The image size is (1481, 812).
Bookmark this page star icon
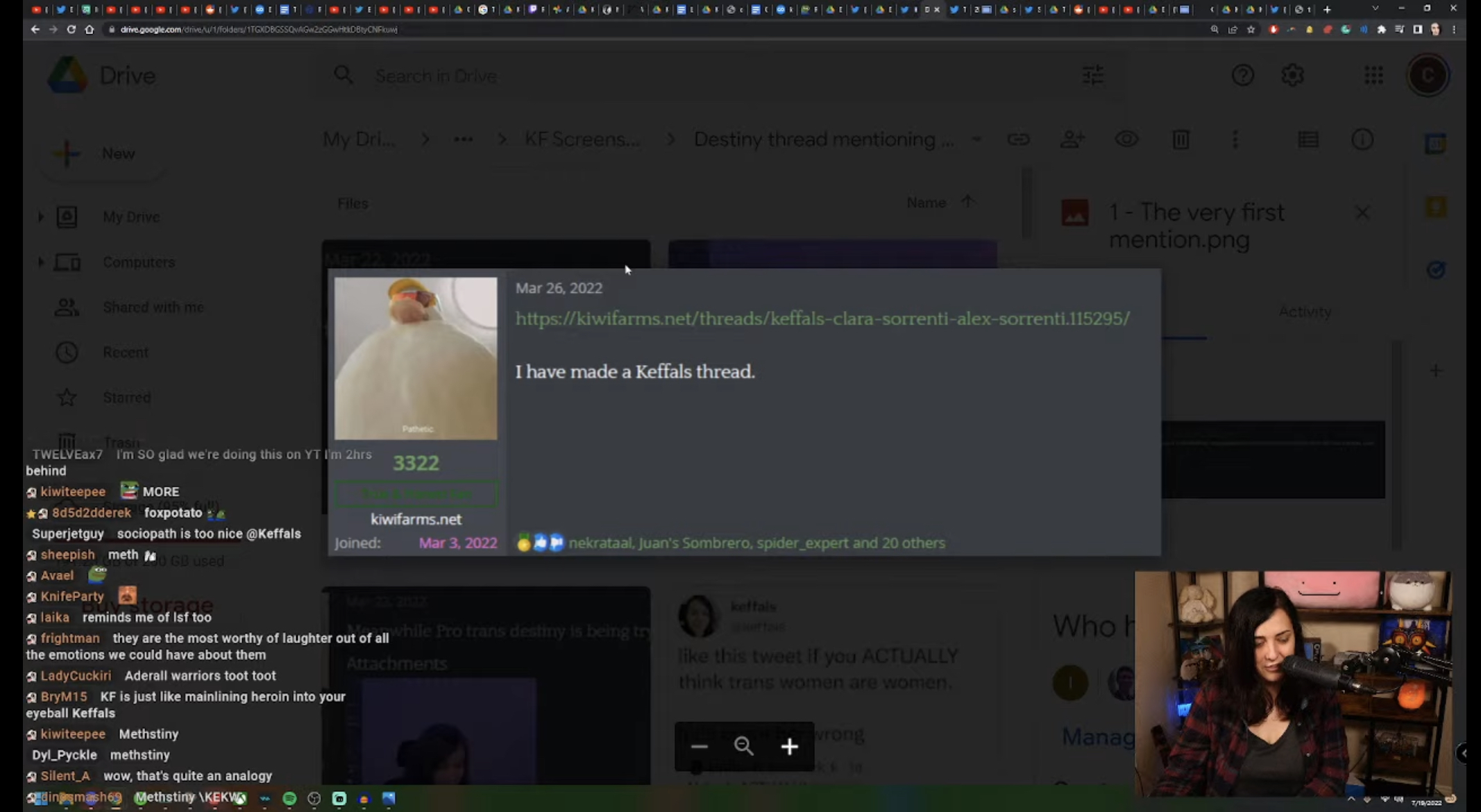(1251, 29)
